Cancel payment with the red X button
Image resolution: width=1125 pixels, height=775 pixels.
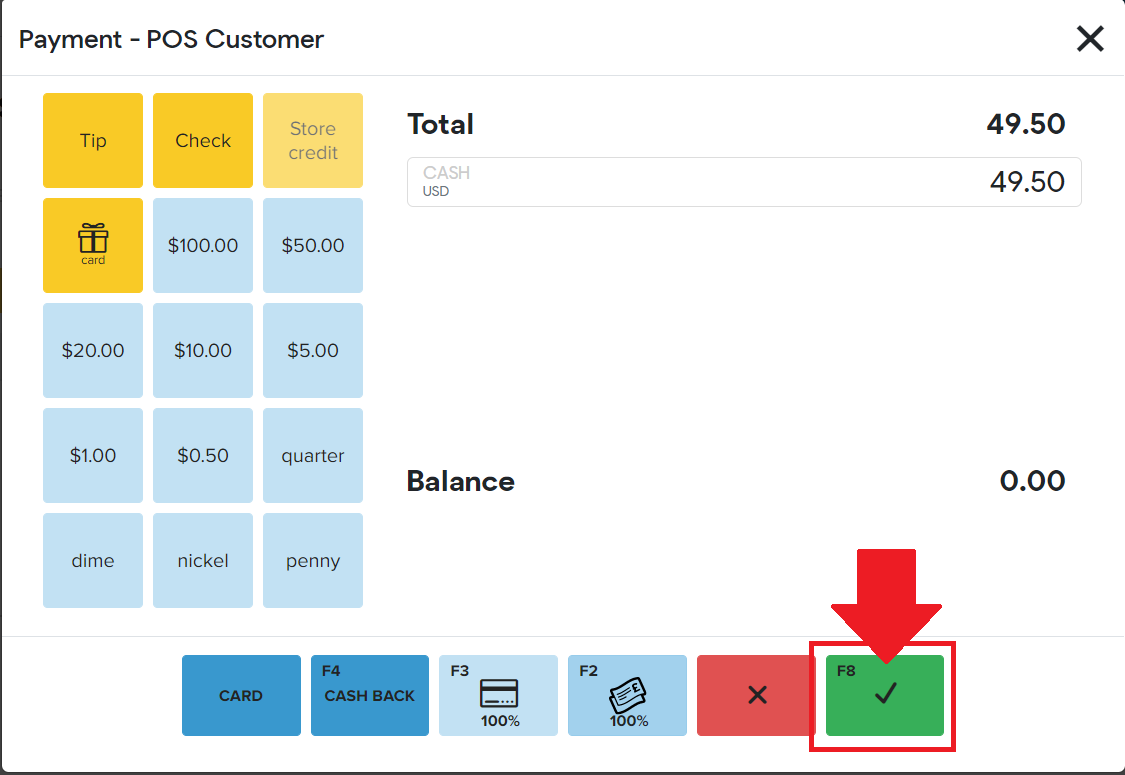tap(756, 695)
